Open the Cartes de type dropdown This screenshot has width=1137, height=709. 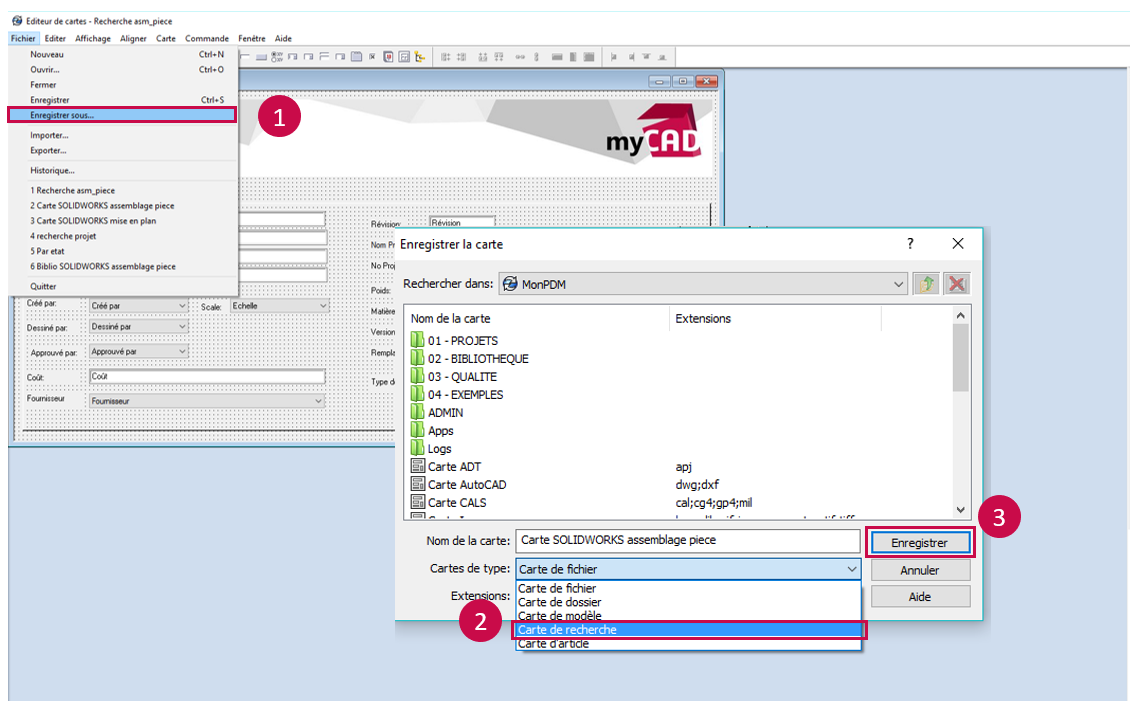tap(852, 569)
